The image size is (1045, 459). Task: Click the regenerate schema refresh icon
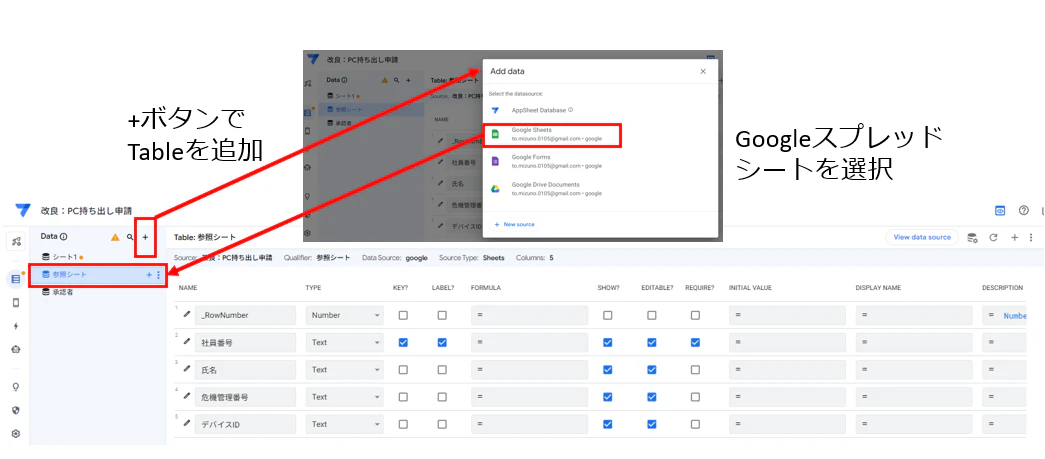993,237
